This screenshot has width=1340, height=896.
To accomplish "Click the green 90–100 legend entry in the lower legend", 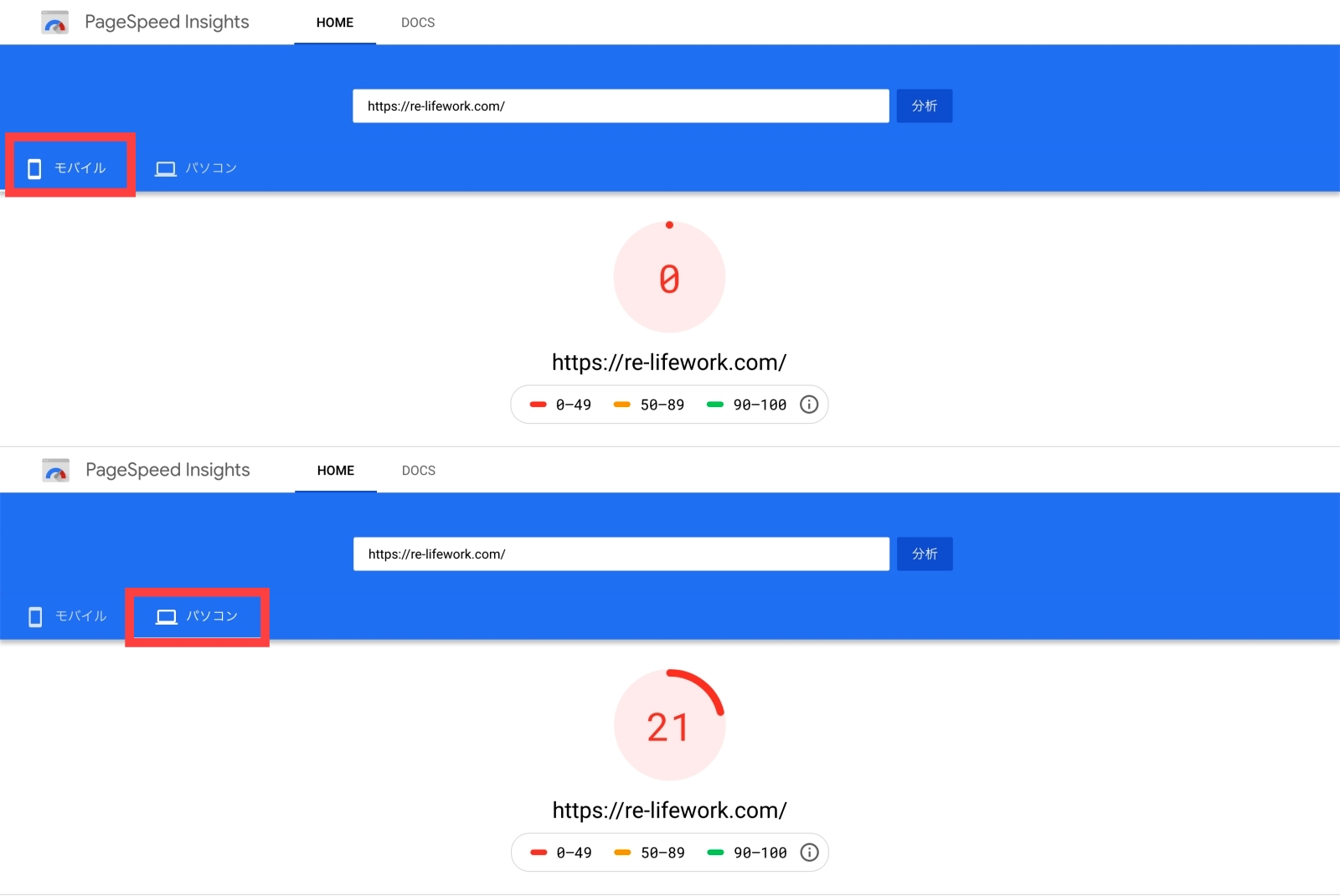I will pos(747,852).
